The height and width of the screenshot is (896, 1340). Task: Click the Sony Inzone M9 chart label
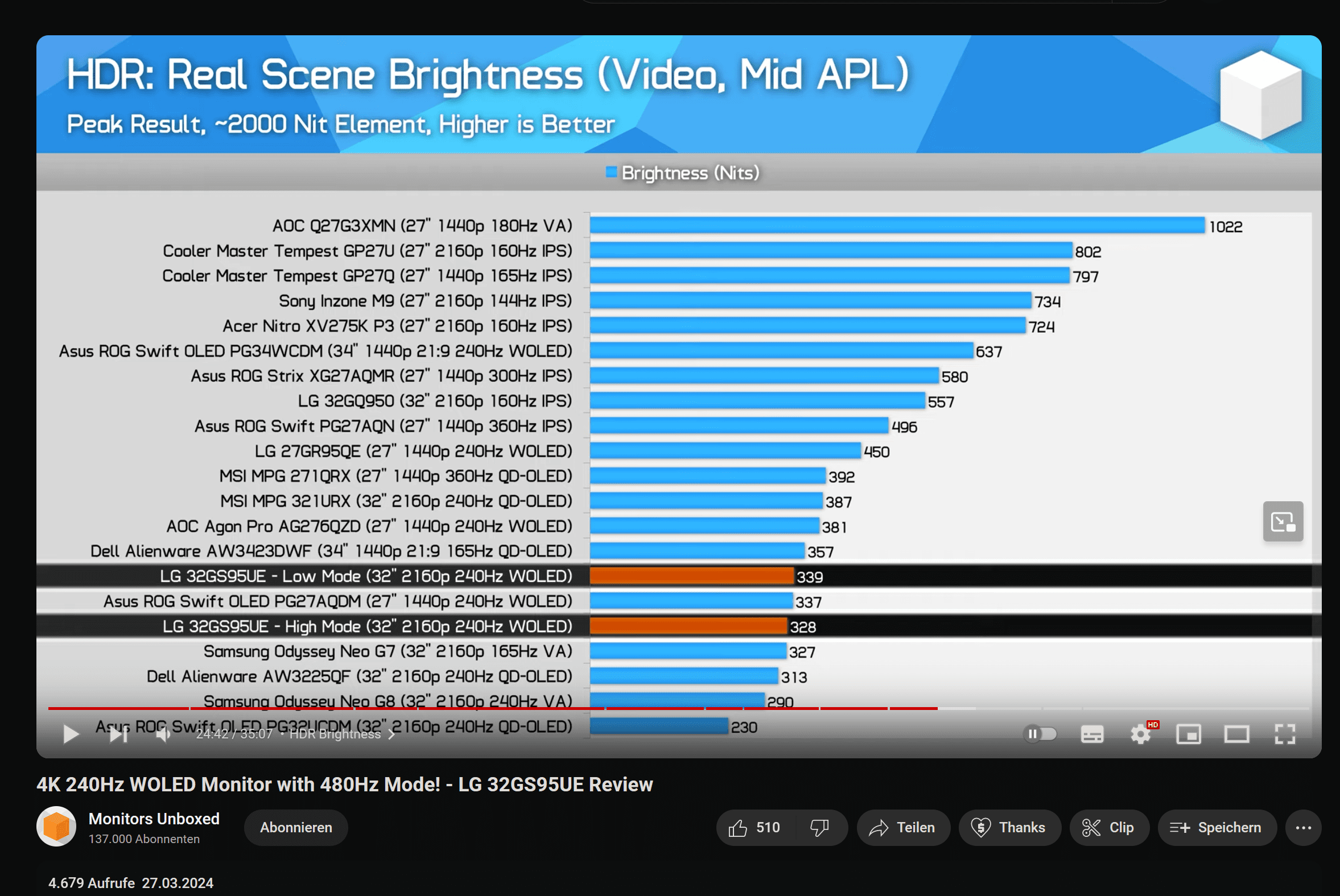pos(425,300)
